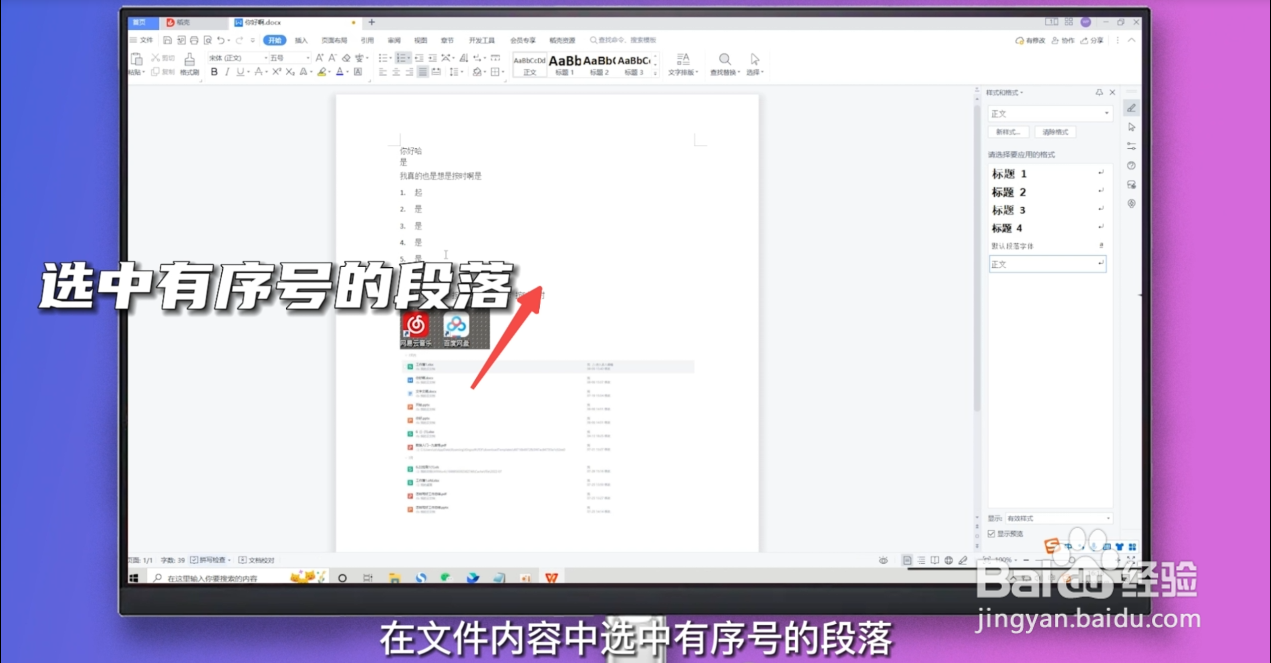Switch to the 插入 (Insert) ribbon tab
This screenshot has width=1271, height=663.
tap(301, 40)
